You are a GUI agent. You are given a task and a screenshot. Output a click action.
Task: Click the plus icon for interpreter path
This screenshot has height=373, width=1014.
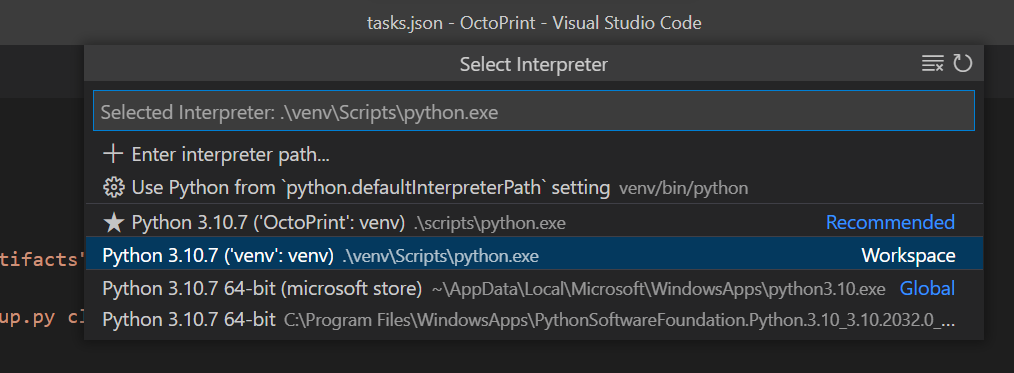[113, 155]
